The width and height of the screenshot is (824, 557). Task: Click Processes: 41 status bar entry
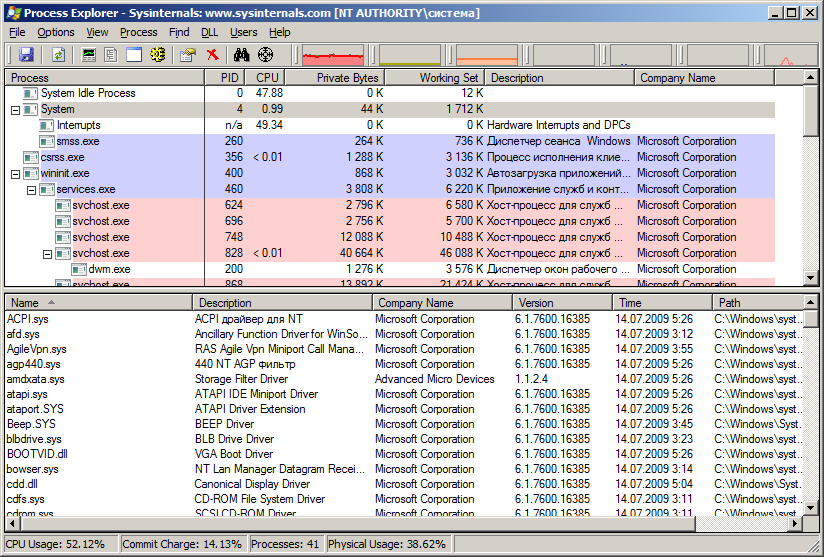[286, 544]
